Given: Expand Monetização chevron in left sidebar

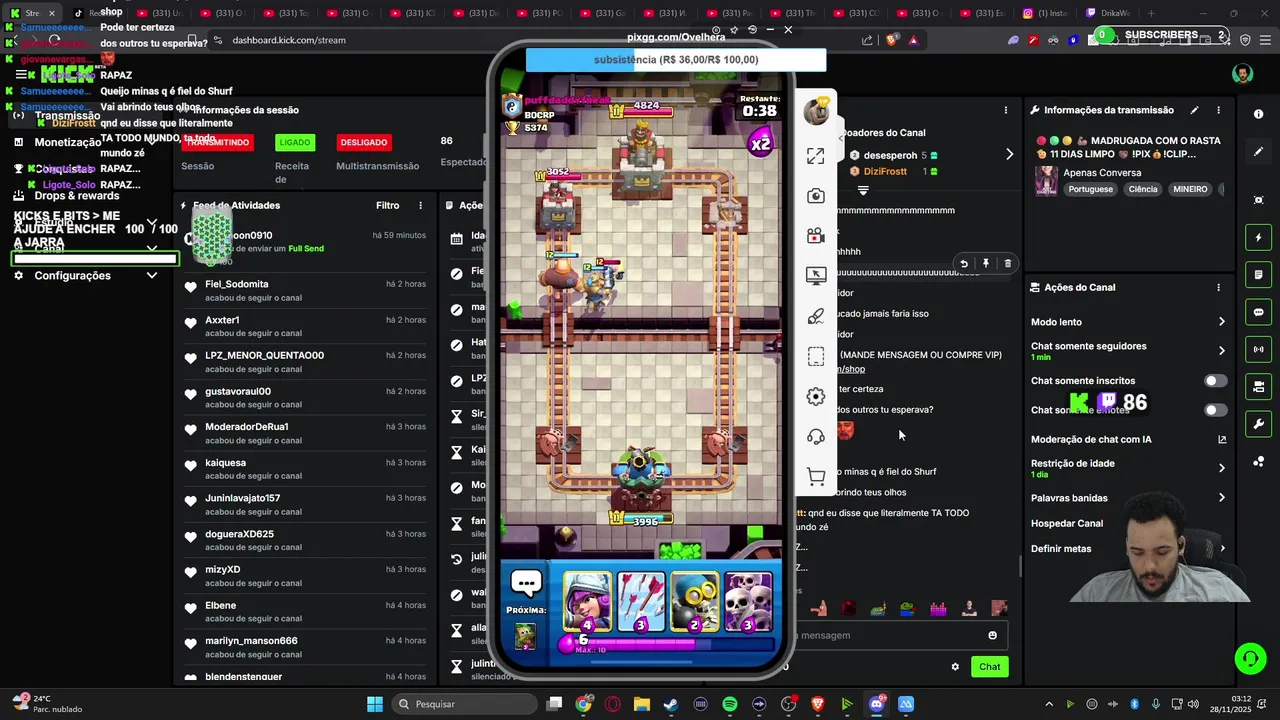Looking at the screenshot, I should [x=152, y=142].
